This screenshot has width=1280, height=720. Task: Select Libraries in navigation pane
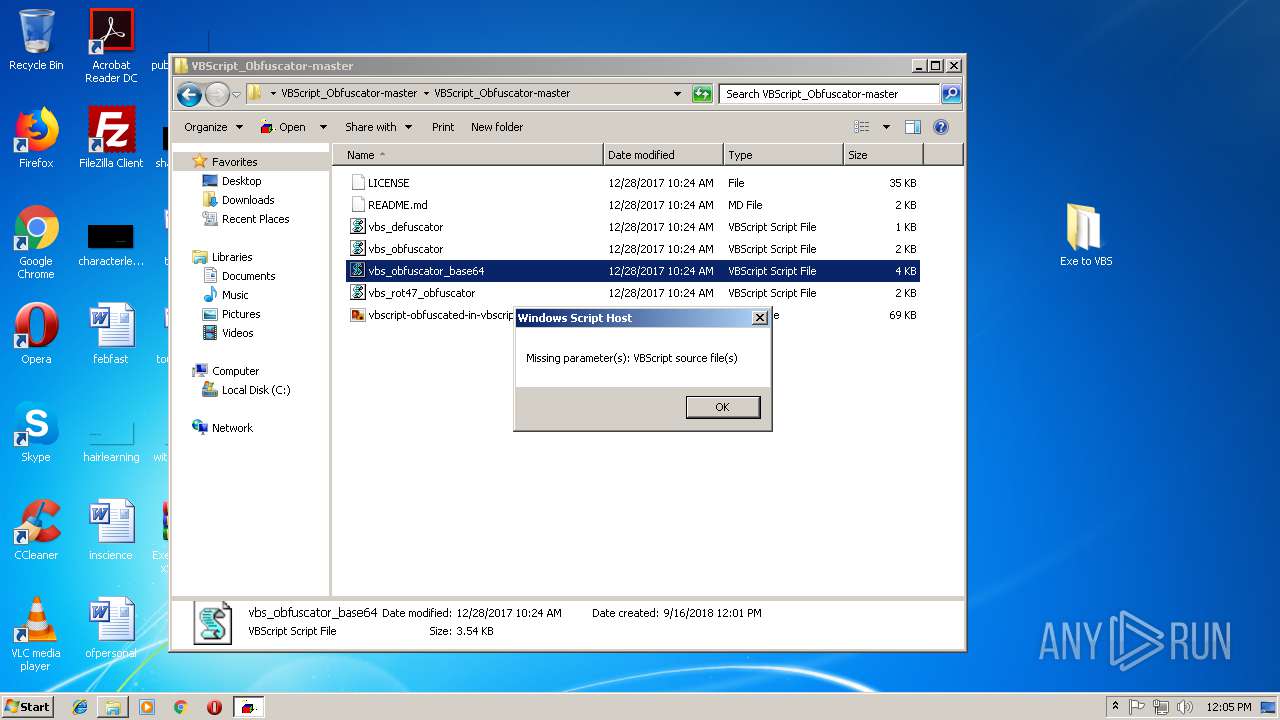(232, 257)
